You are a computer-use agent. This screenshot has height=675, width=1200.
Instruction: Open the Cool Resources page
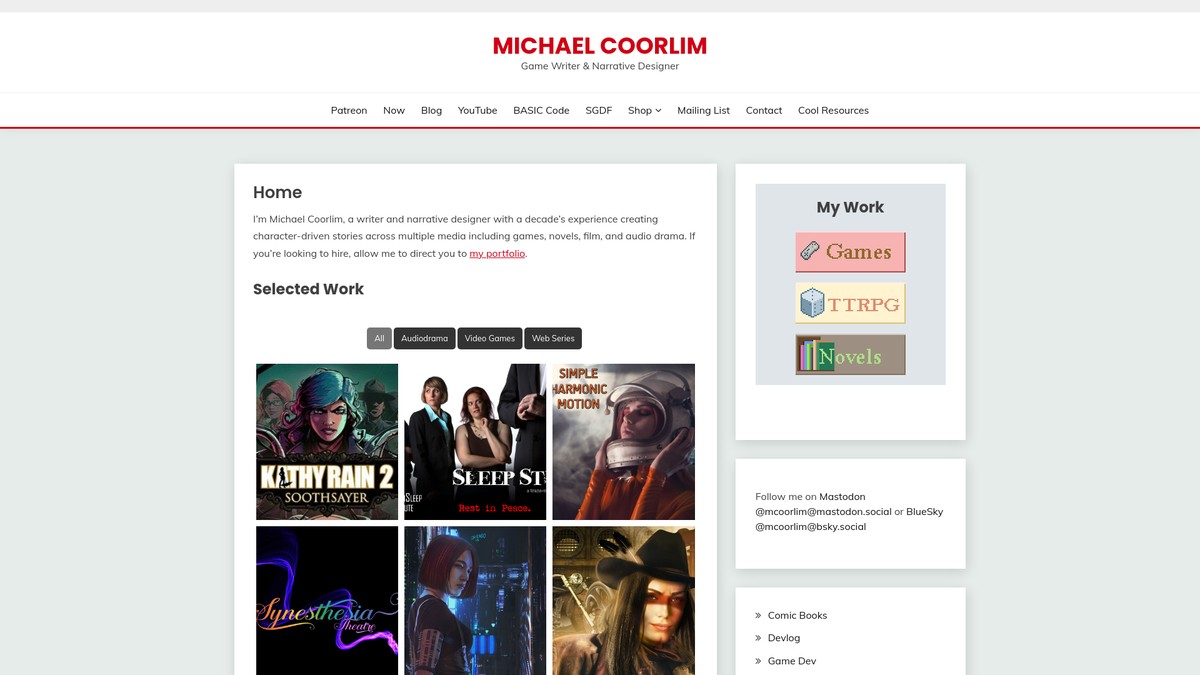coord(833,111)
